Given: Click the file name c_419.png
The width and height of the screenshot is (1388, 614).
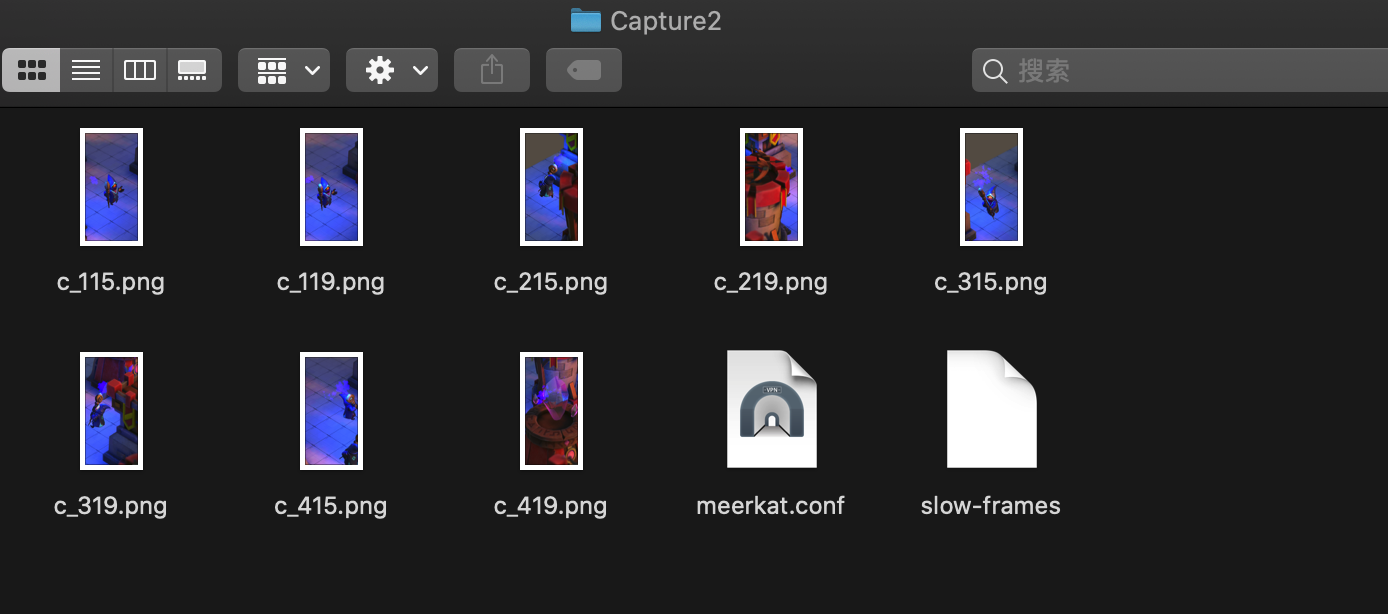Looking at the screenshot, I should tap(551, 506).
